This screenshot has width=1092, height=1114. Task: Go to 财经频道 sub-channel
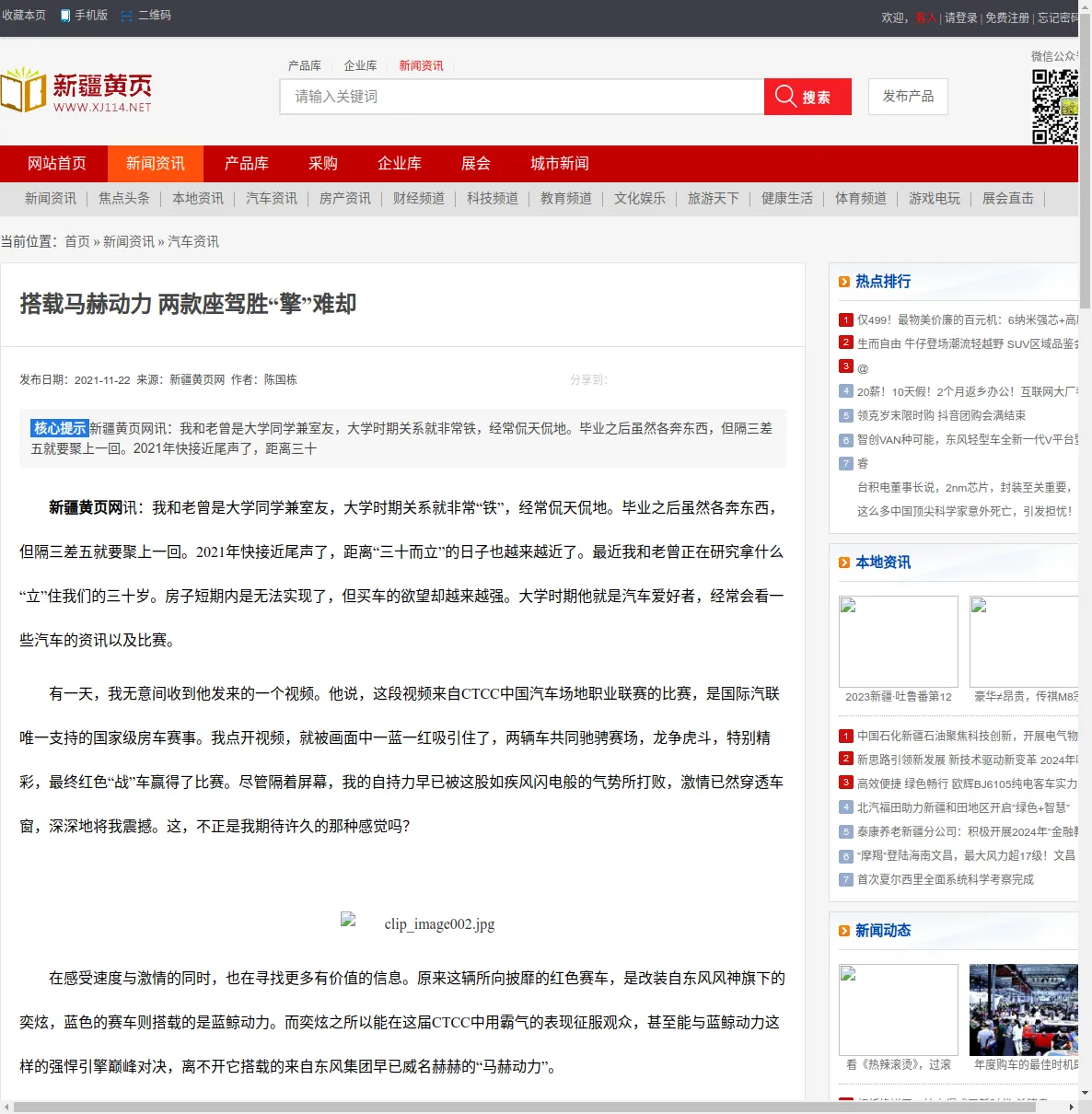[x=419, y=199]
